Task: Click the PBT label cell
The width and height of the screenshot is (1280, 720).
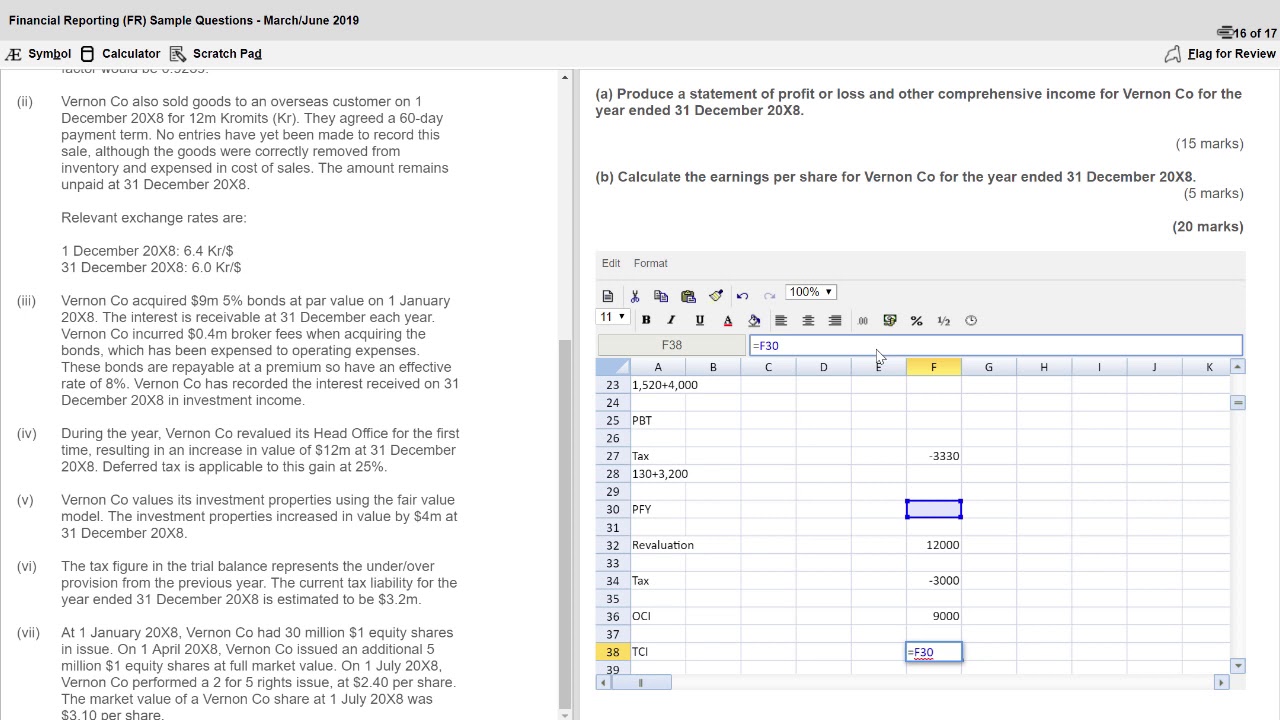Action: coord(658,421)
